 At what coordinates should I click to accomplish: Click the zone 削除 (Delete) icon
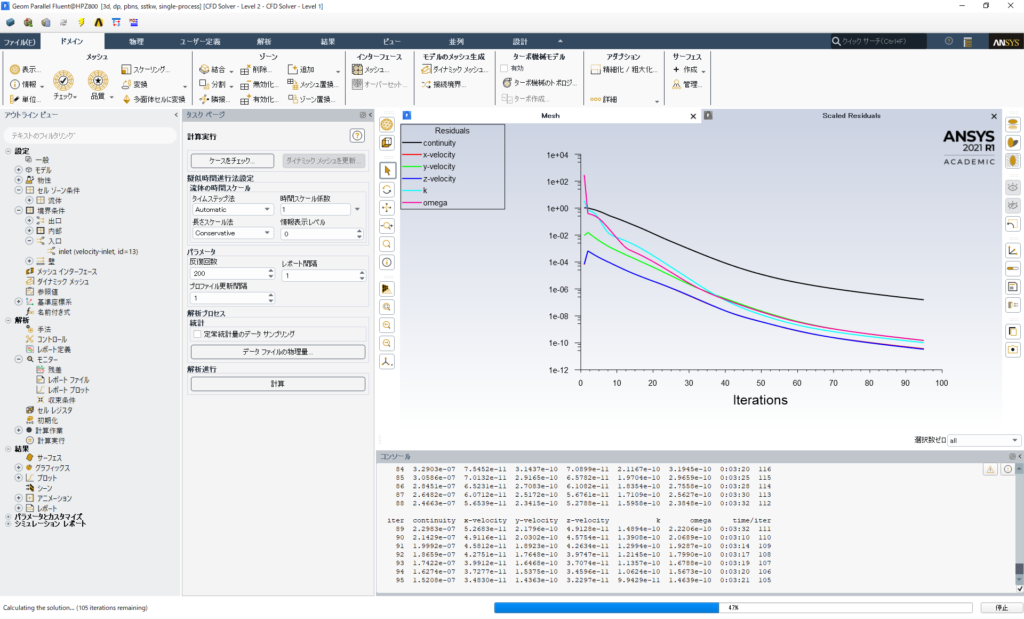point(245,71)
